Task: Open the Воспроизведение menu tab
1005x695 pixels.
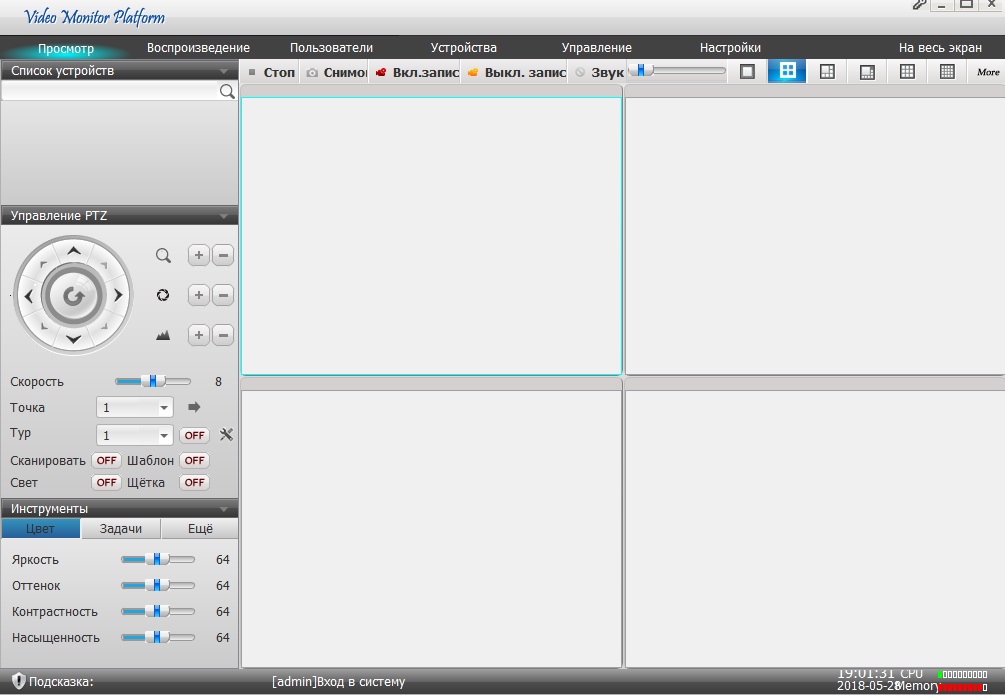Action: (198, 48)
